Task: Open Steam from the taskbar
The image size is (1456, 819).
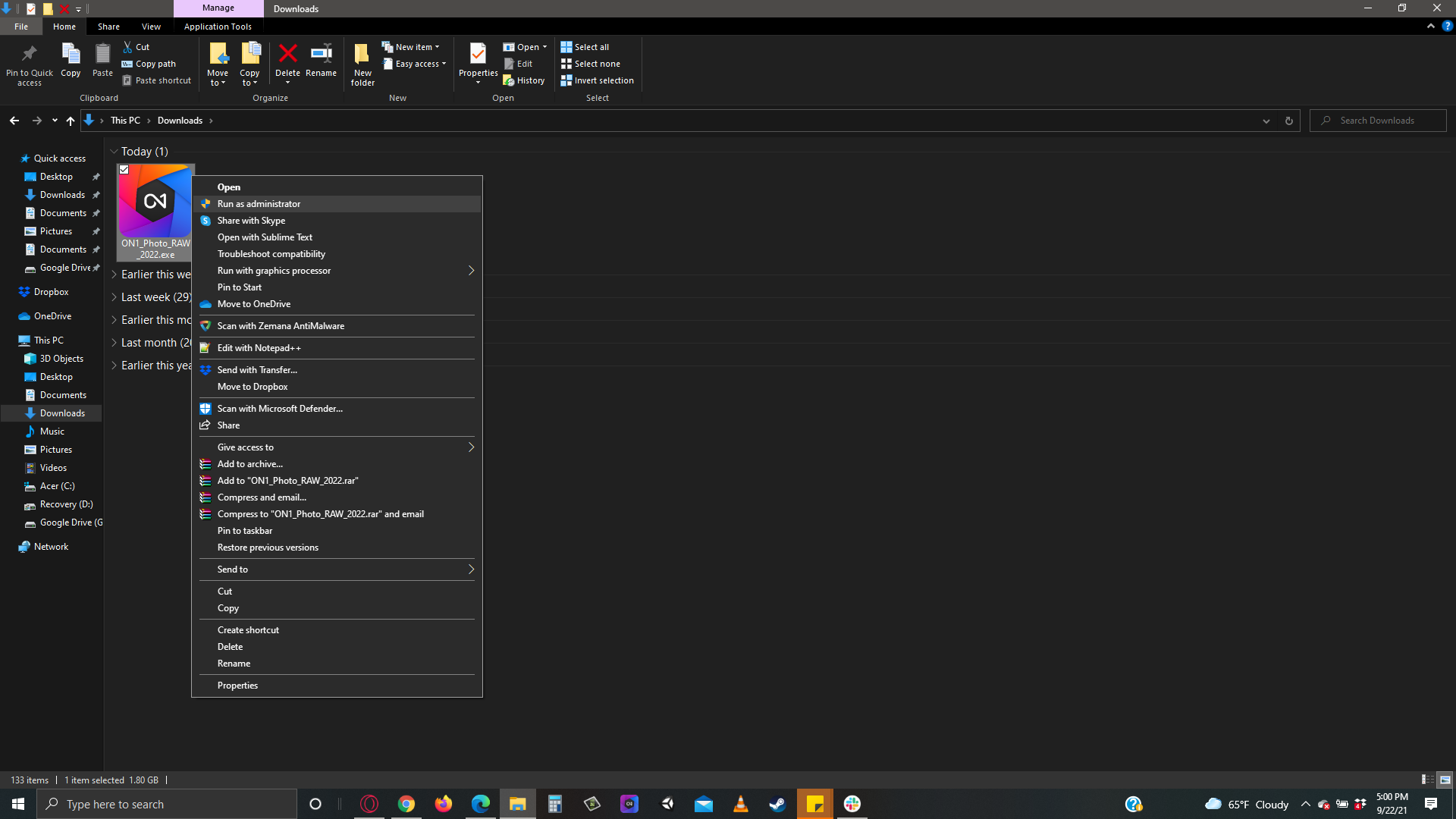Action: coord(777,804)
